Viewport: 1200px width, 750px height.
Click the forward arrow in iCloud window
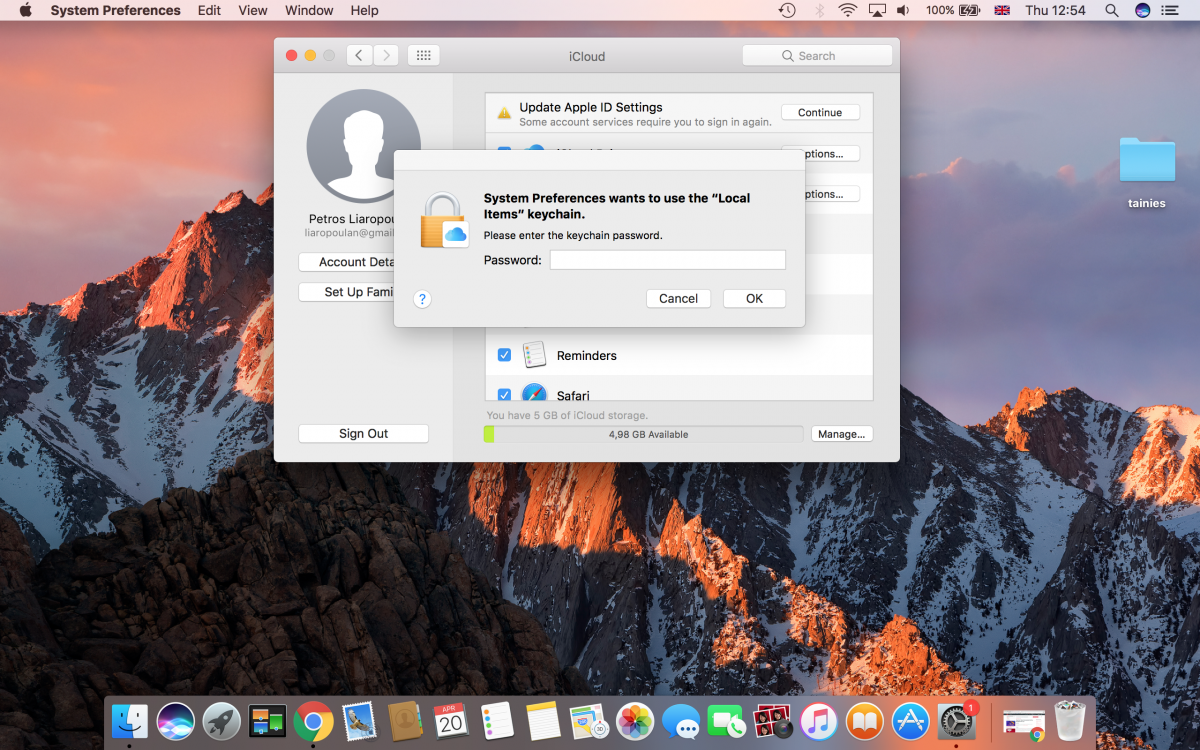[x=386, y=56]
